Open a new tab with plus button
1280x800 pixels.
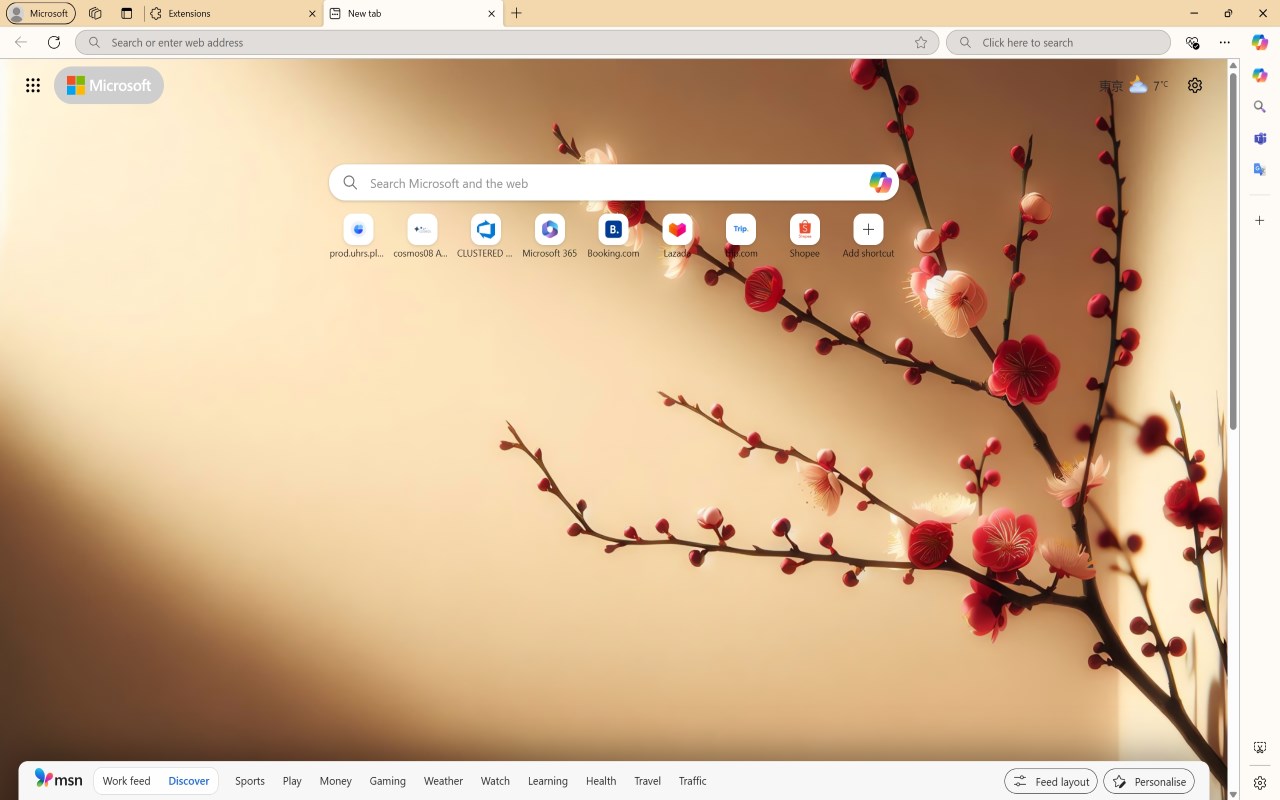tap(517, 14)
